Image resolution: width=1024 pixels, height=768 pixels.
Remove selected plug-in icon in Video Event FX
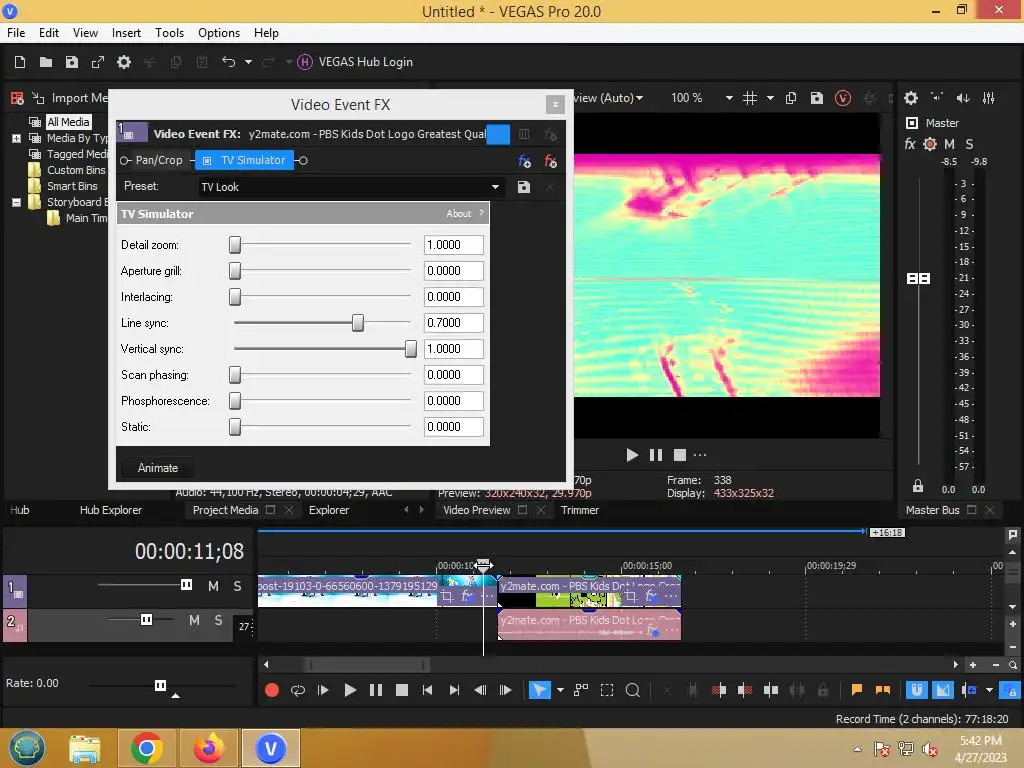[x=551, y=161]
